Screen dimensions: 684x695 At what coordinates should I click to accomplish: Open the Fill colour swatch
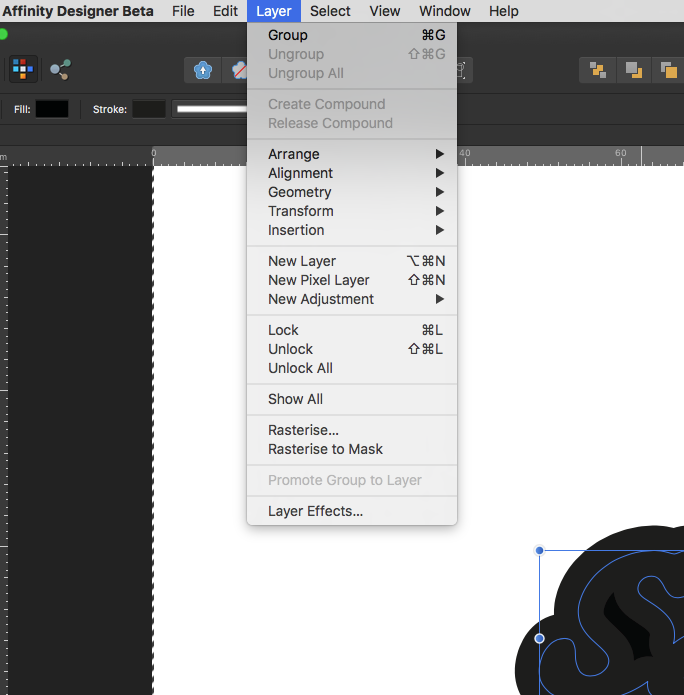(x=52, y=109)
